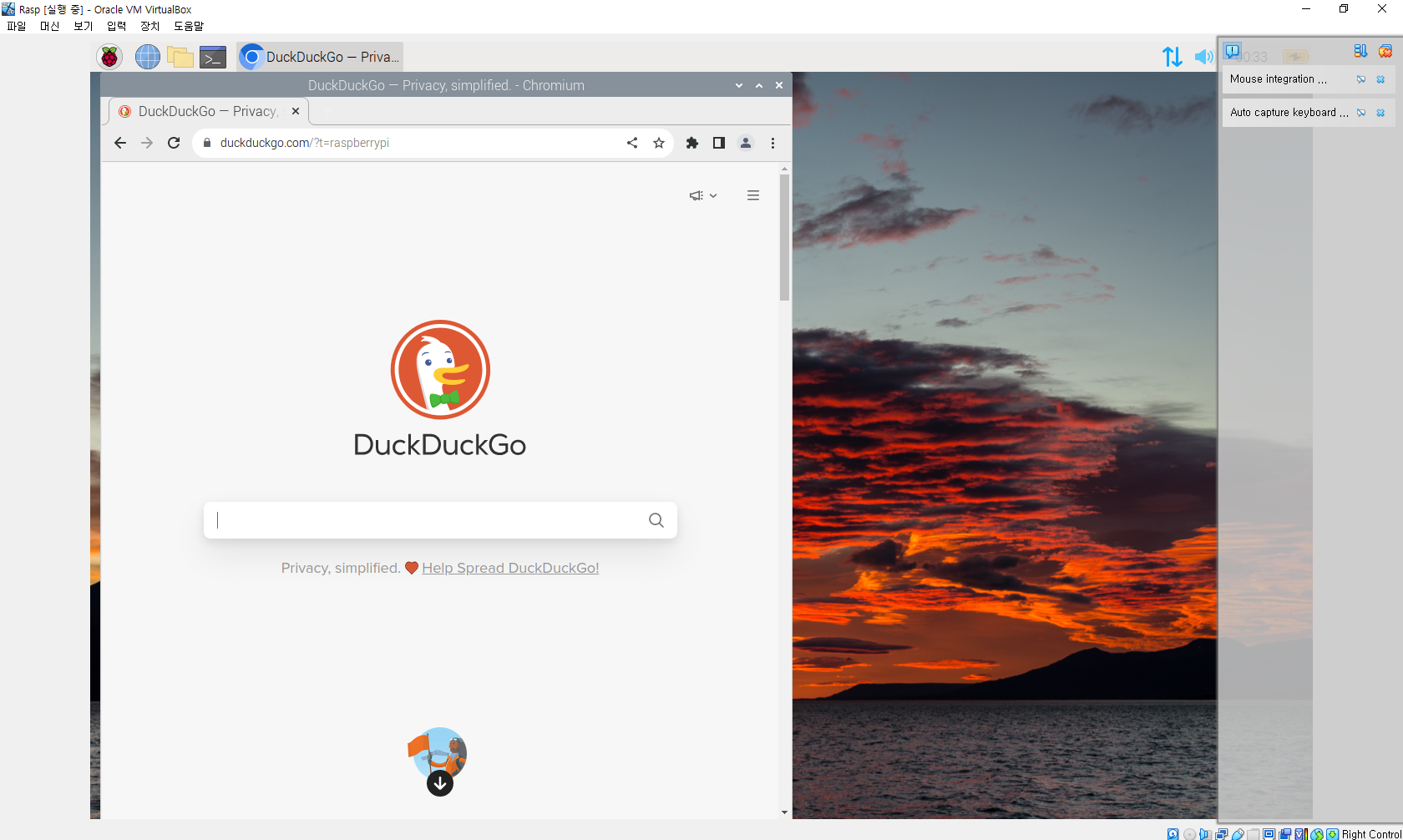This screenshot has width=1403, height=840.
Task: Click the down-arrow learn more button
Action: click(440, 783)
